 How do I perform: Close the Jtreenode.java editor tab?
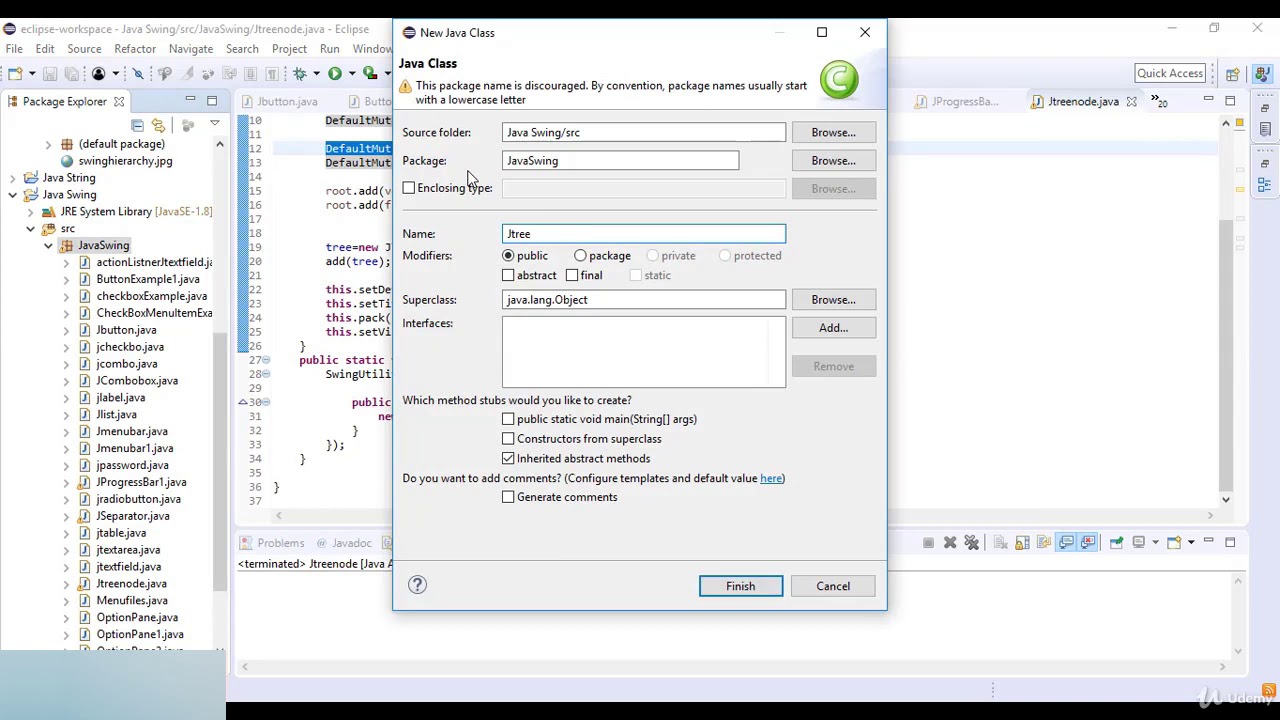pos(1131,101)
